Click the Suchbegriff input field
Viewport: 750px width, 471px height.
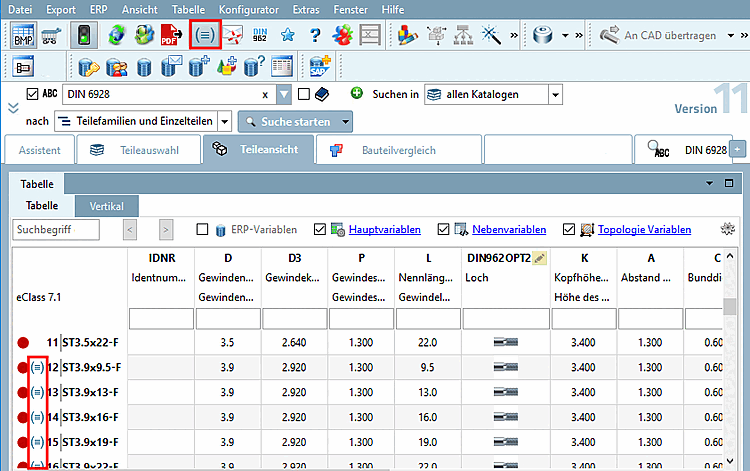[56, 230]
